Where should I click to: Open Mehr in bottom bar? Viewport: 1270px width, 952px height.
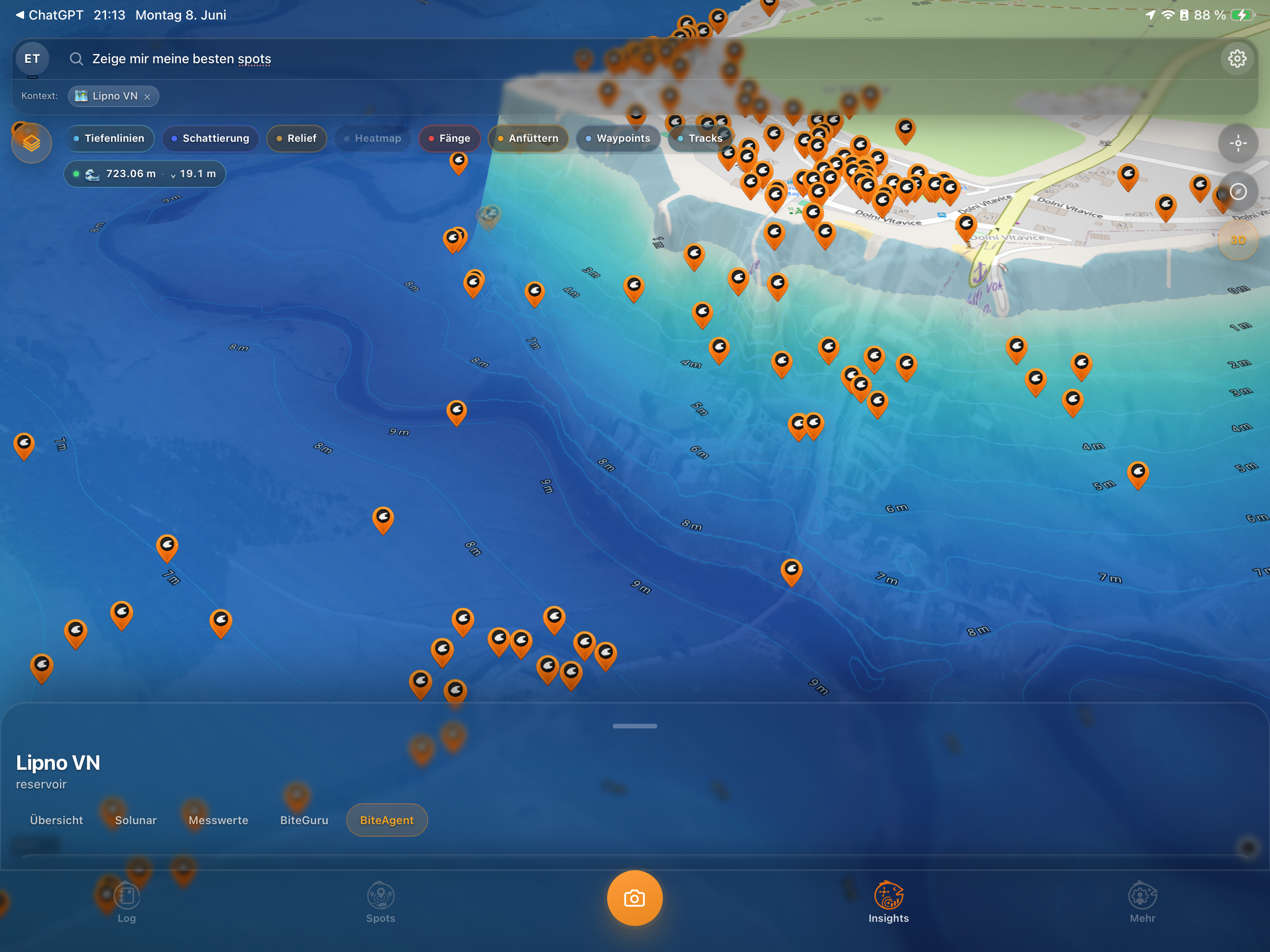(x=1142, y=903)
